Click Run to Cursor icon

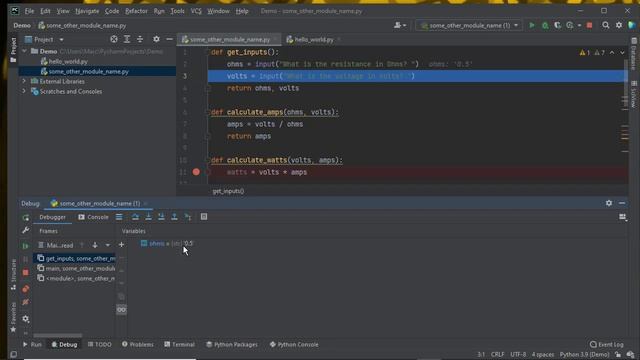pyautogui.click(x=188, y=217)
